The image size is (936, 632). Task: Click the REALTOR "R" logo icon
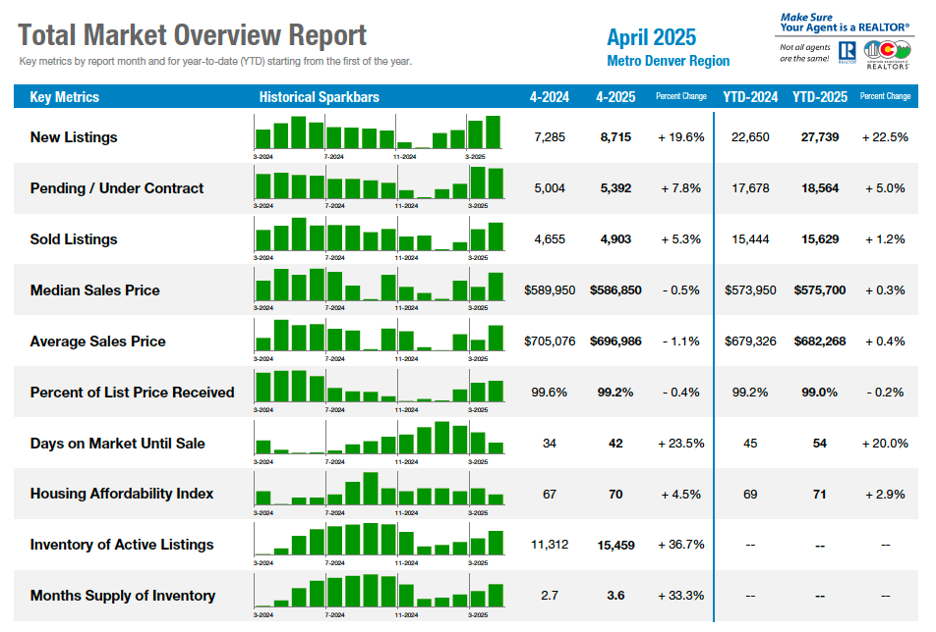click(x=847, y=52)
